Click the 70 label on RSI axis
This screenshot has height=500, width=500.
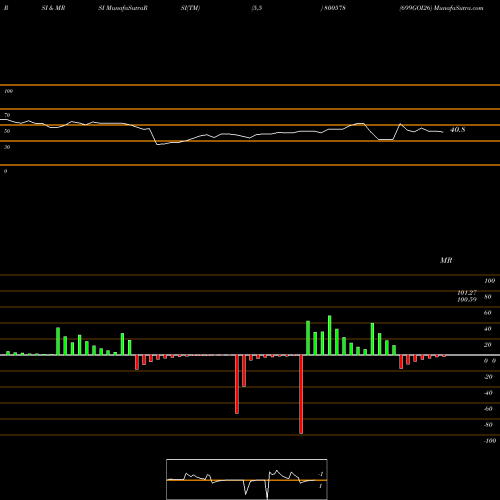[x=7, y=115]
